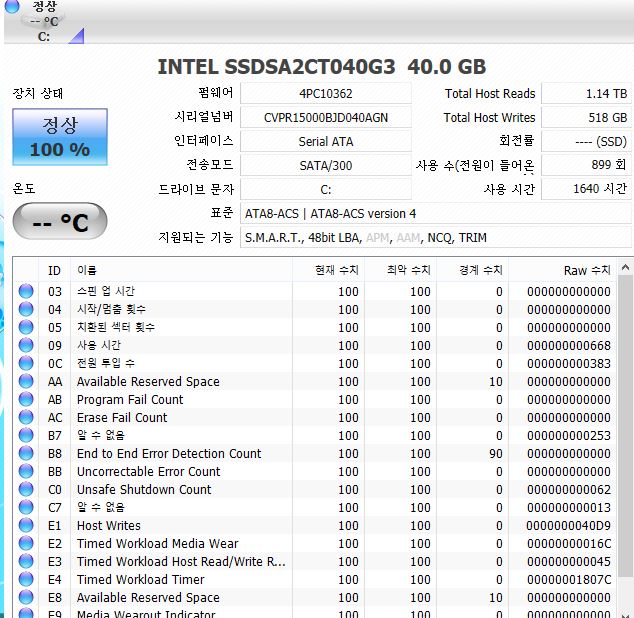Screen dimensions: 634x618
Task: Click serial number field CVPR15000BJD040AGN
Action: click(325, 117)
